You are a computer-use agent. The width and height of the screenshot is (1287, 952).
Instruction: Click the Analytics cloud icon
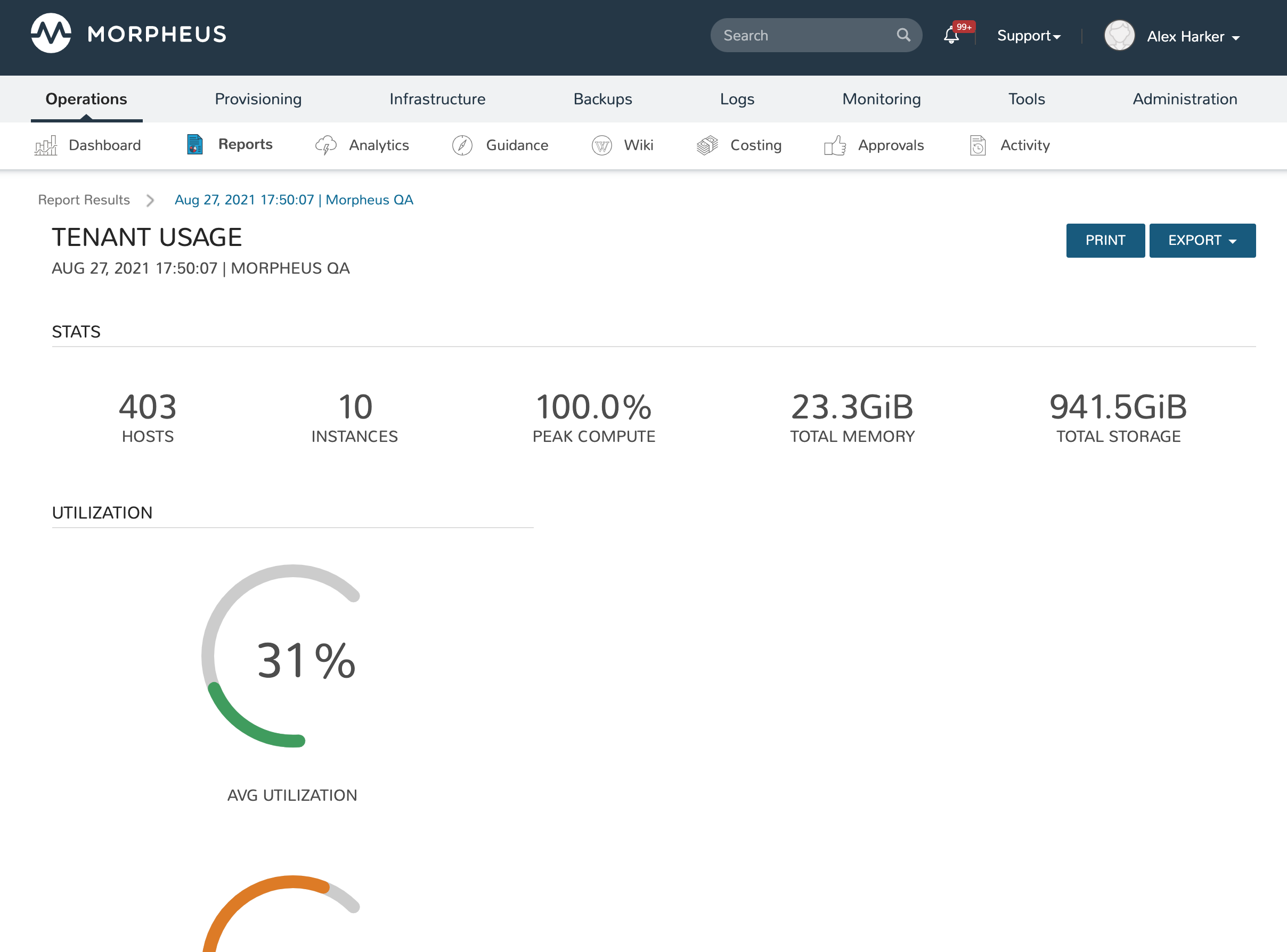tap(326, 145)
